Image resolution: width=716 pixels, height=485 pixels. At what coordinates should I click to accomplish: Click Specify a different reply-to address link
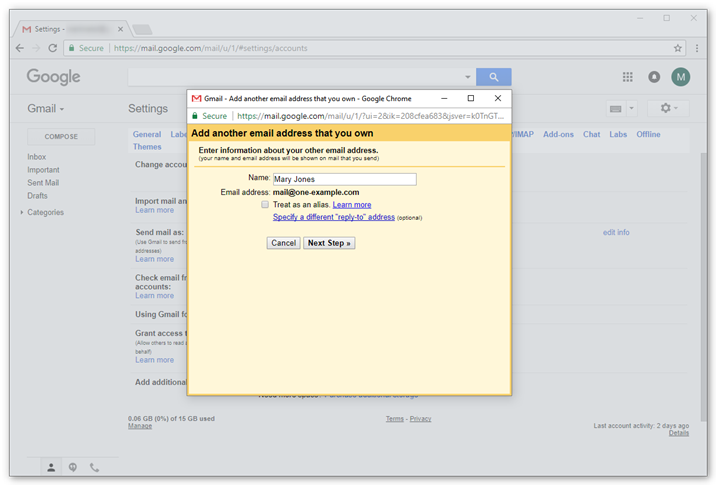[x=334, y=217]
